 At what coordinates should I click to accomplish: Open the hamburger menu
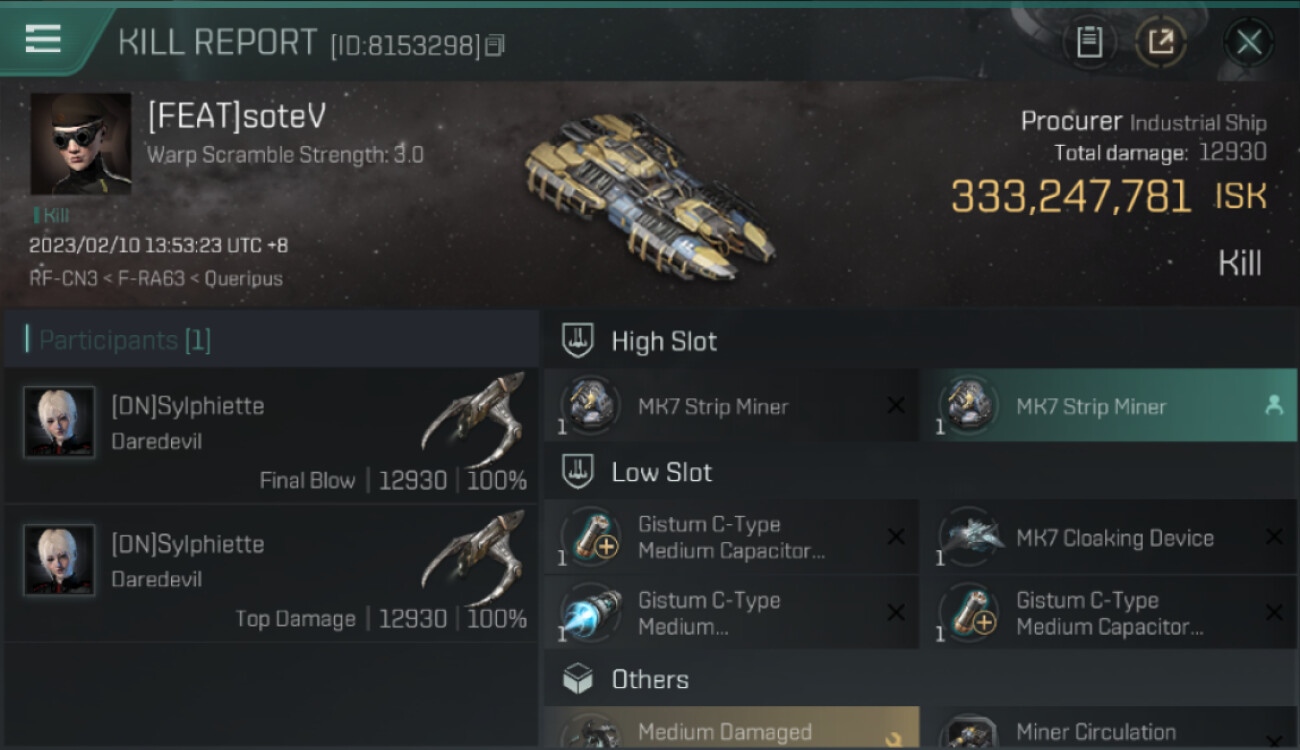[43, 39]
